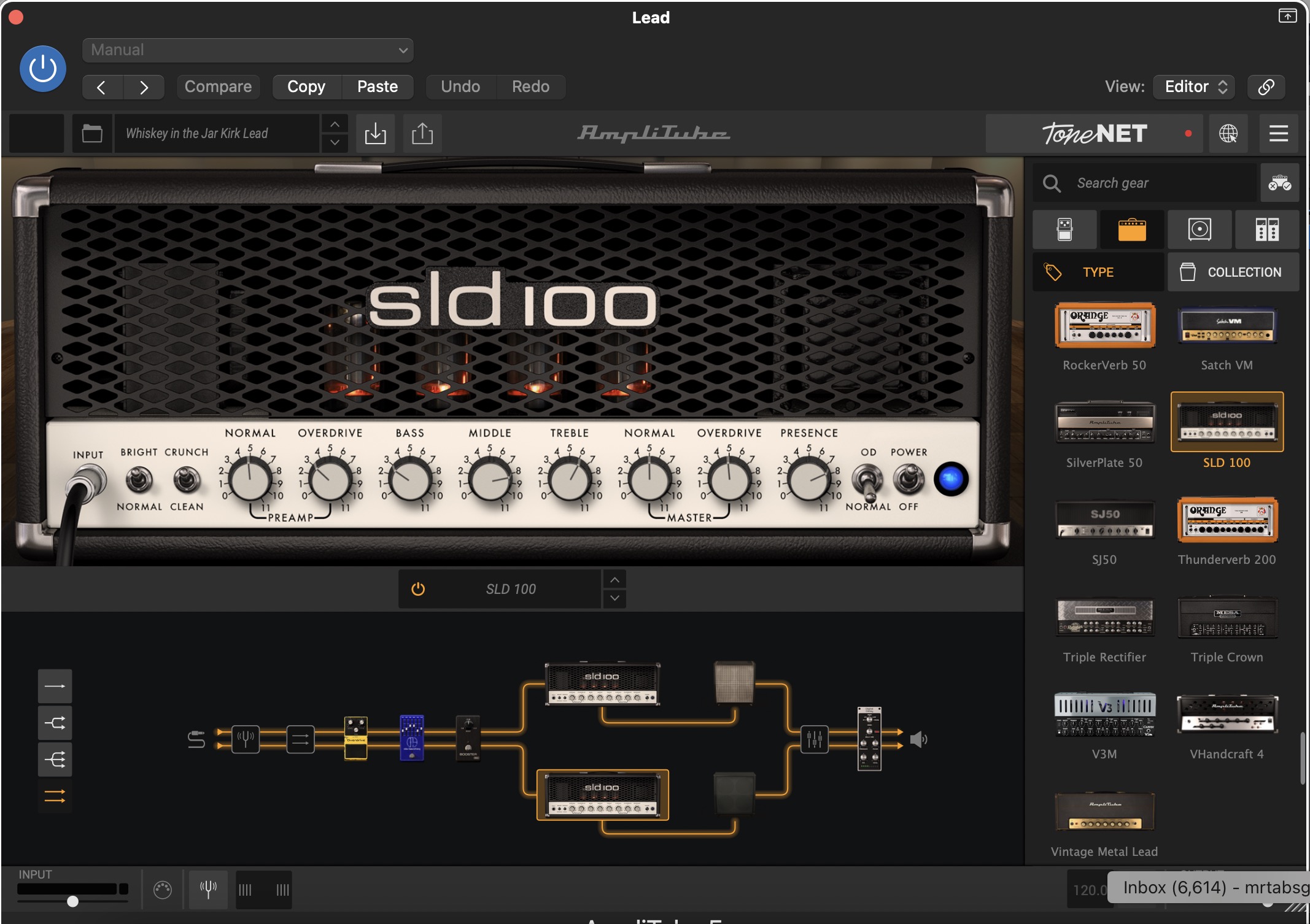The height and width of the screenshot is (924, 1310).
Task: Click the export preset share icon
Action: pyautogui.click(x=422, y=133)
